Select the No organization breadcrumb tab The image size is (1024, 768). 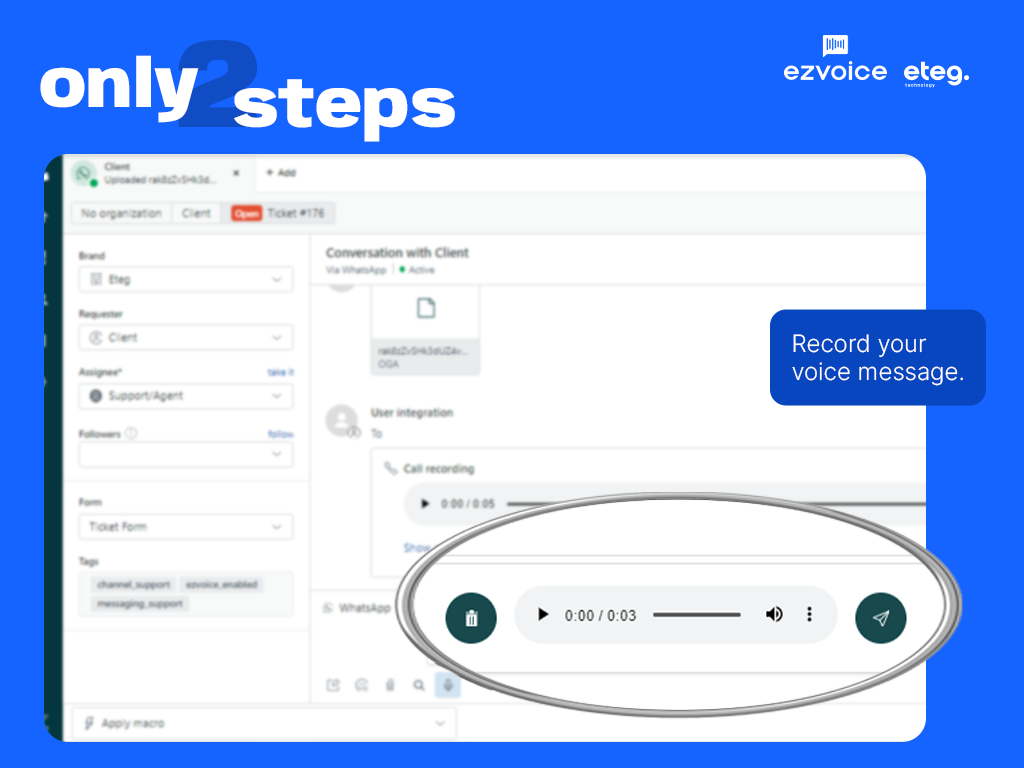tap(121, 213)
